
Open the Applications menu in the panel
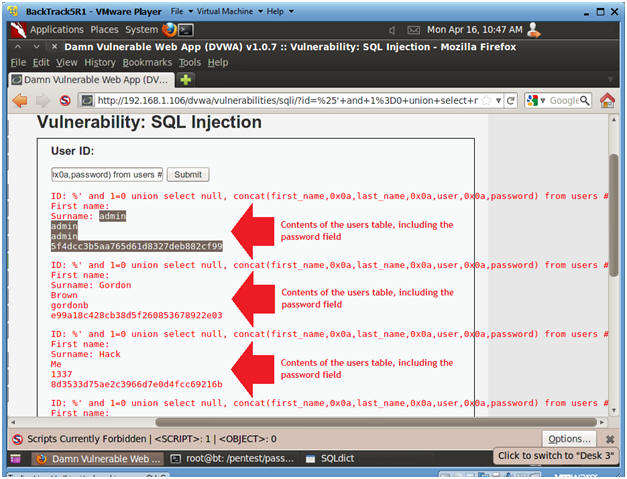tap(57, 30)
